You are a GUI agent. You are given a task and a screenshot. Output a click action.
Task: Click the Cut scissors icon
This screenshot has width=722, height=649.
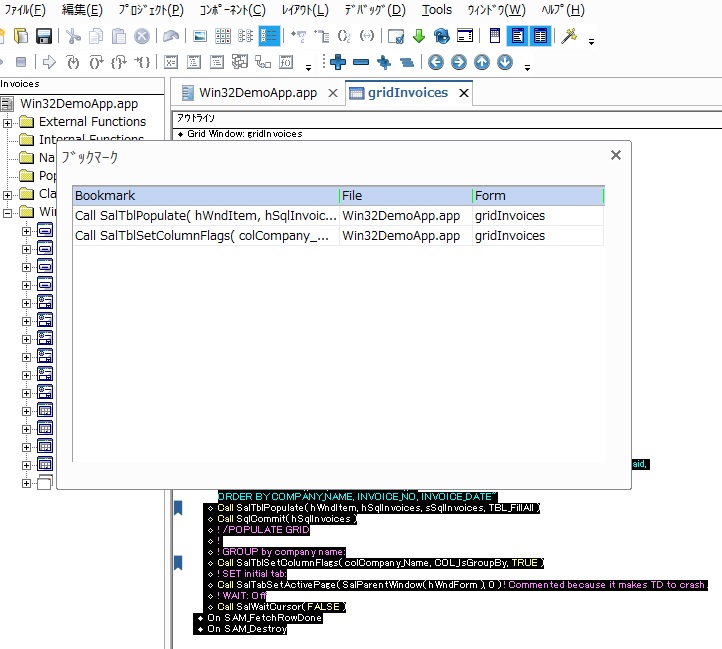coord(73,36)
